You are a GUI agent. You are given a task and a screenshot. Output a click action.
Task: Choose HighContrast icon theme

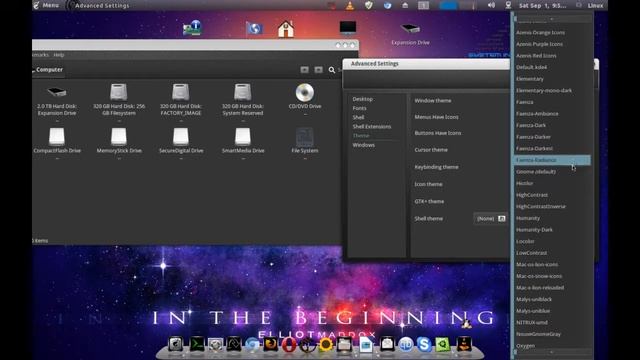point(532,195)
